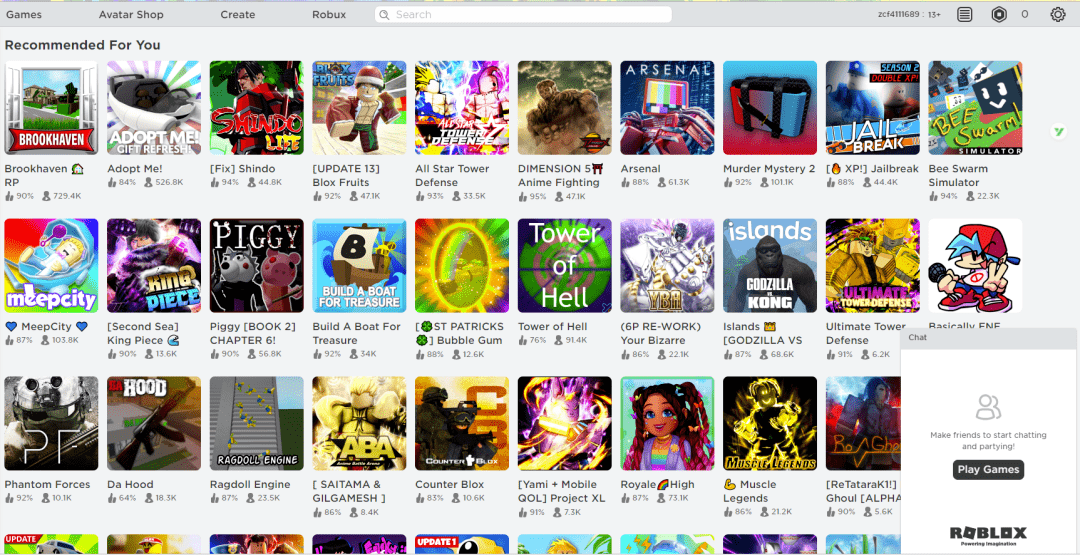Image resolution: width=1080 pixels, height=555 pixels.
Task: Click the Counter Blox title text
Action: click(x=449, y=484)
